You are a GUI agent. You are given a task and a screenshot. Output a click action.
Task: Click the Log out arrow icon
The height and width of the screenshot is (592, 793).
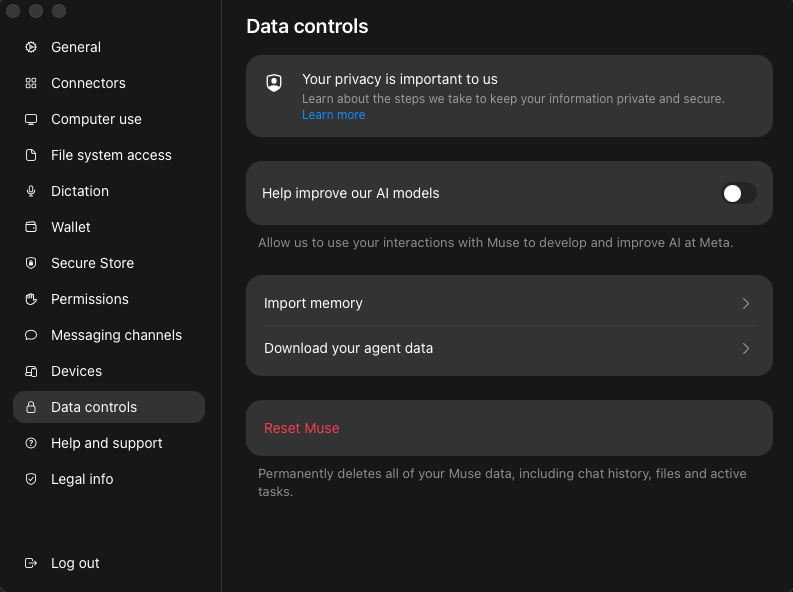click(x=31, y=563)
